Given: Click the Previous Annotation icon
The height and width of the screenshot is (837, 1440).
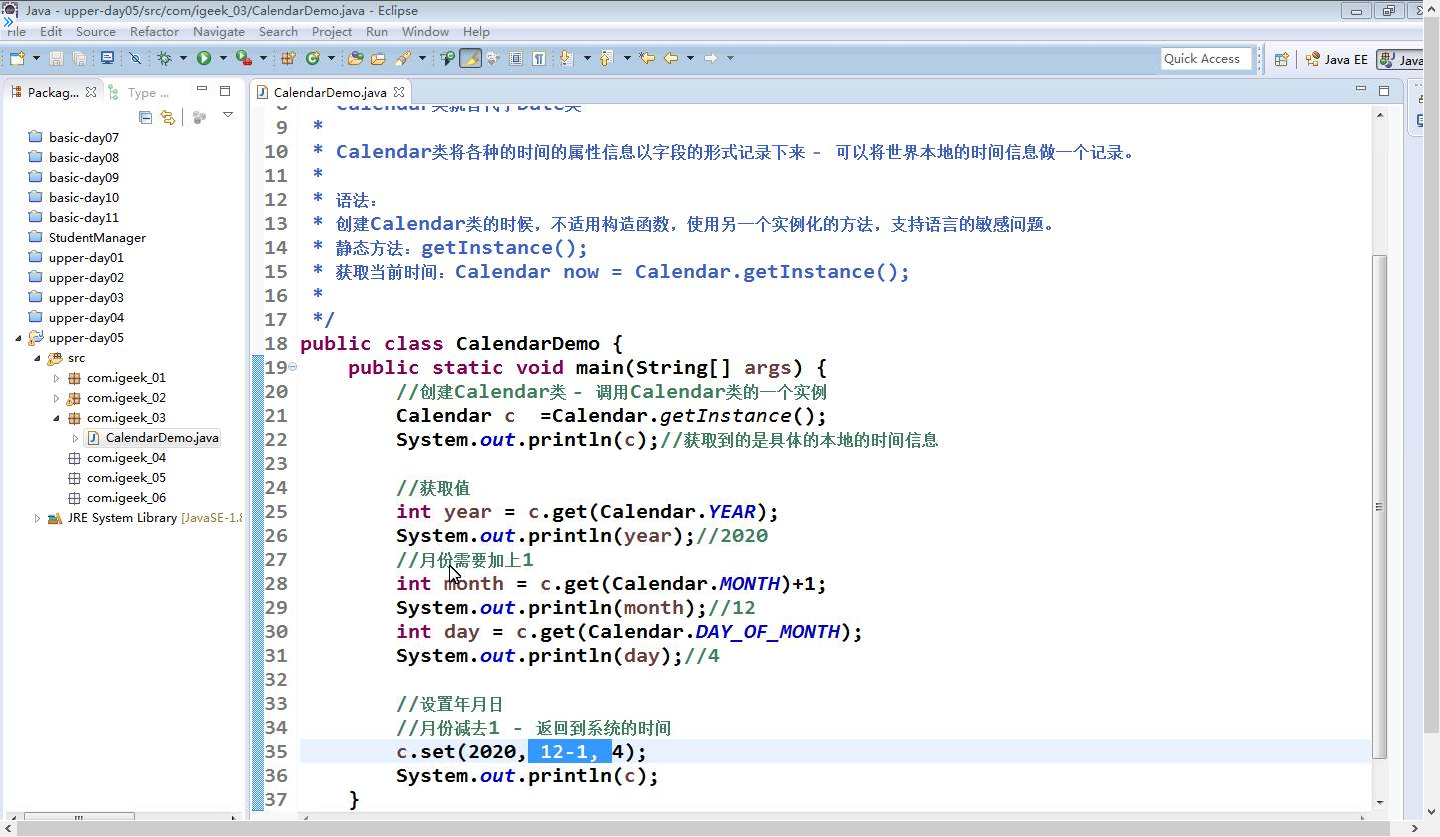Looking at the screenshot, I should pyautogui.click(x=605, y=59).
